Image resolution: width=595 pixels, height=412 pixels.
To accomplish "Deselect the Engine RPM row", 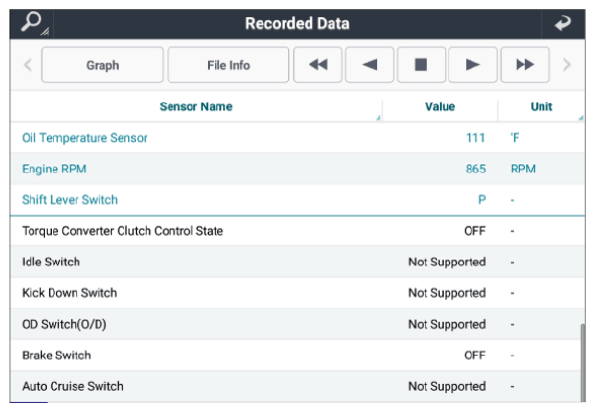I will [298, 169].
